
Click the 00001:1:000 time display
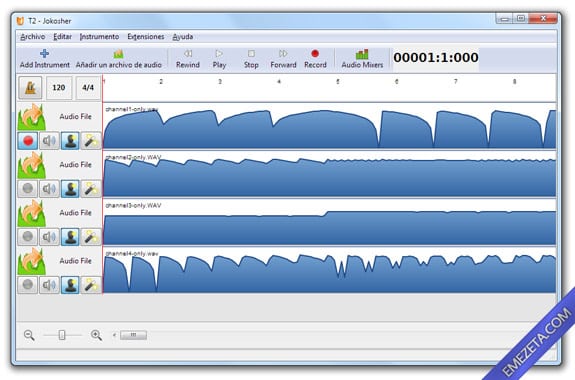point(436,58)
